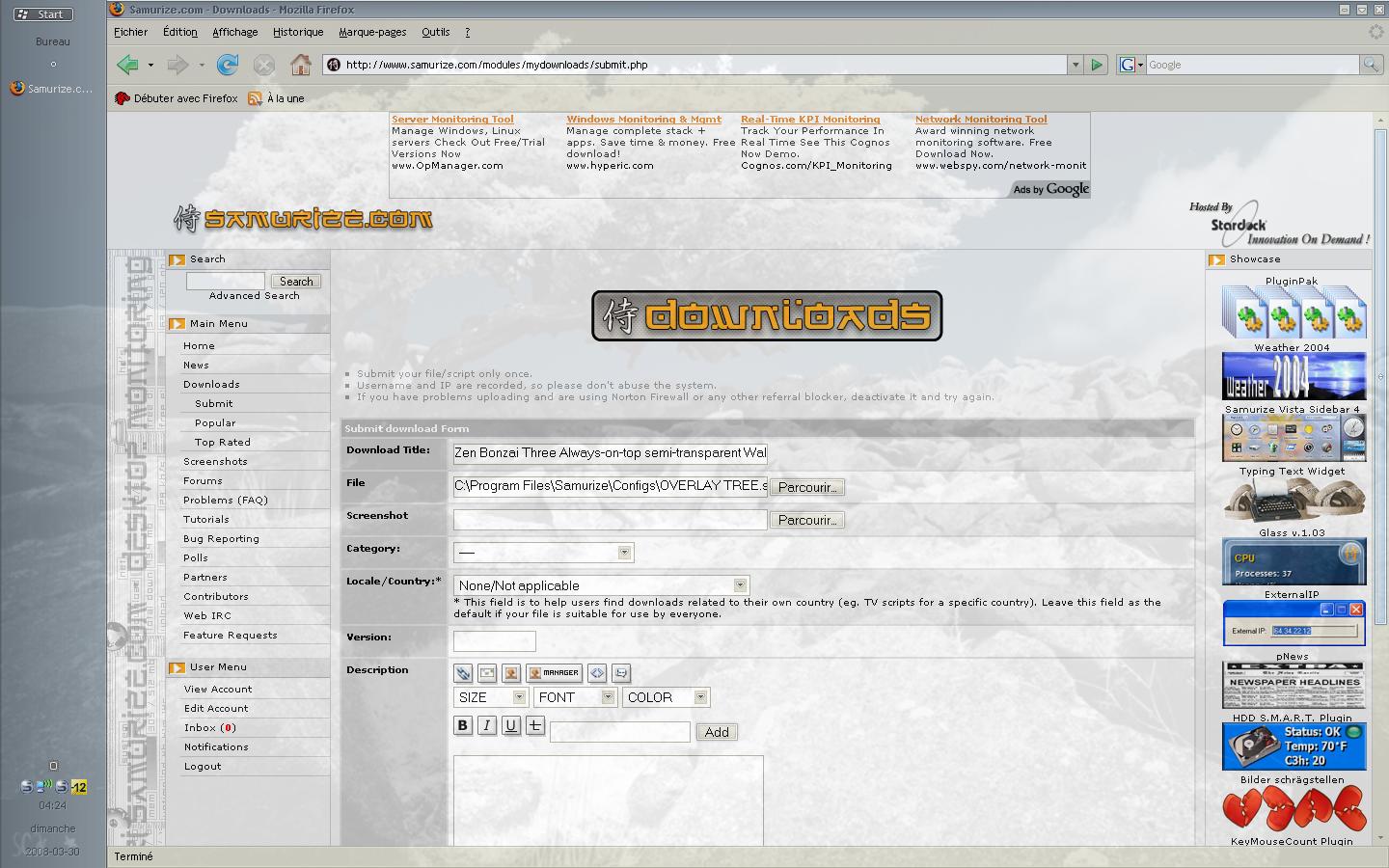1389x868 pixels.
Task: Open the Locale/Country dropdown
Action: coord(601,585)
